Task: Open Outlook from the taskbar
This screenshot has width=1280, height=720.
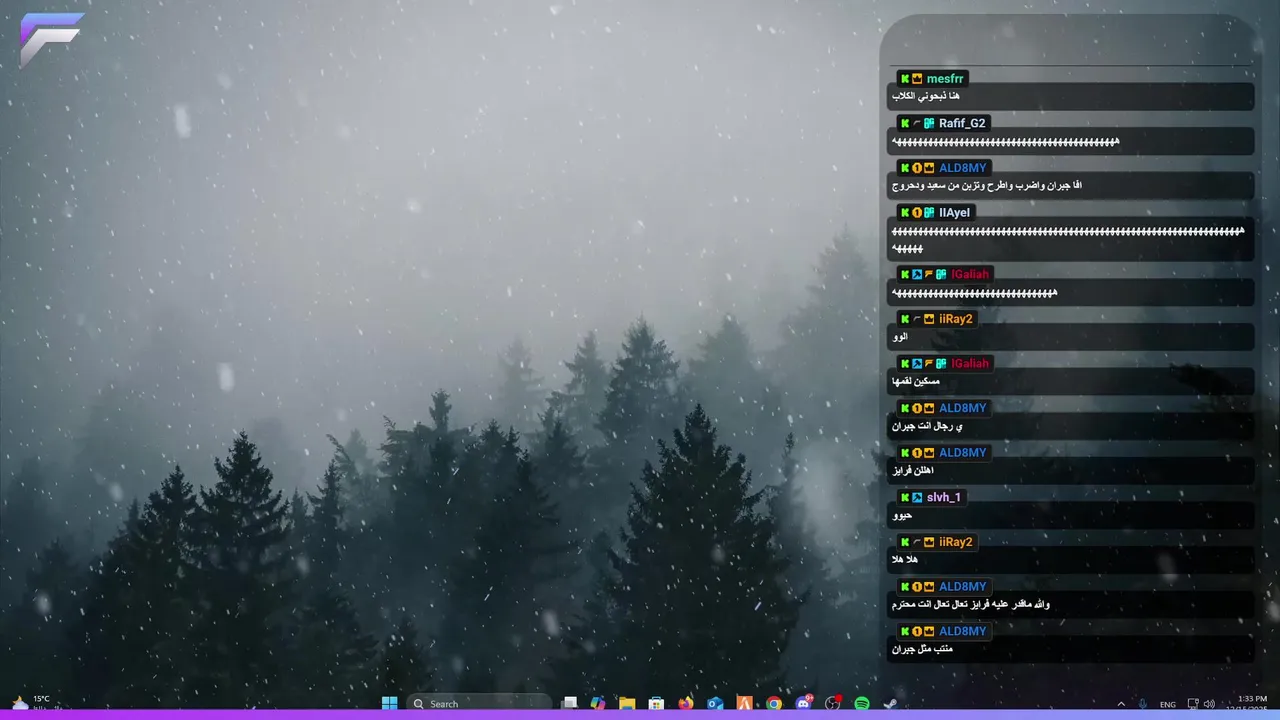Action: [715, 703]
